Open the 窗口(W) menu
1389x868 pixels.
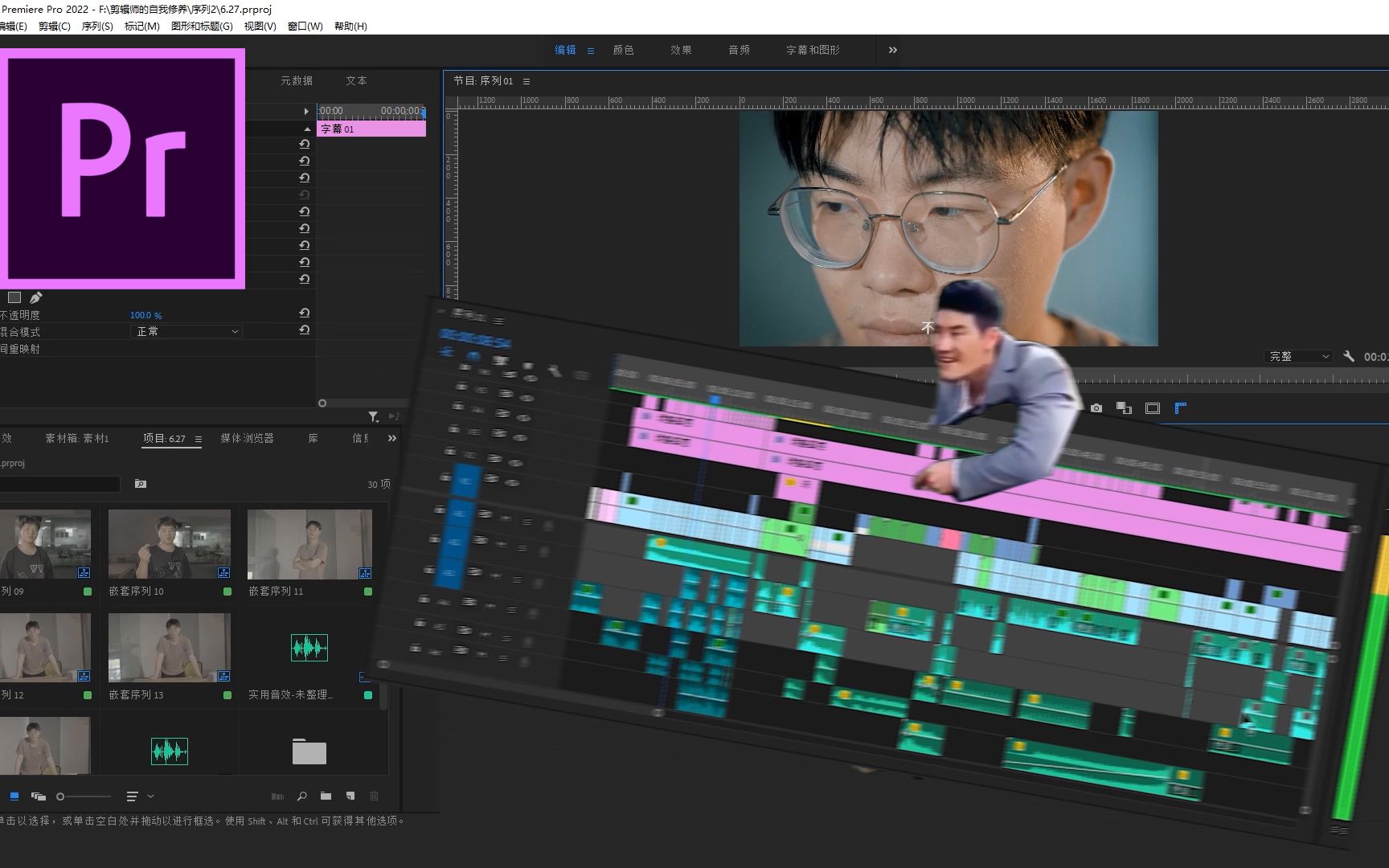pyautogui.click(x=305, y=27)
